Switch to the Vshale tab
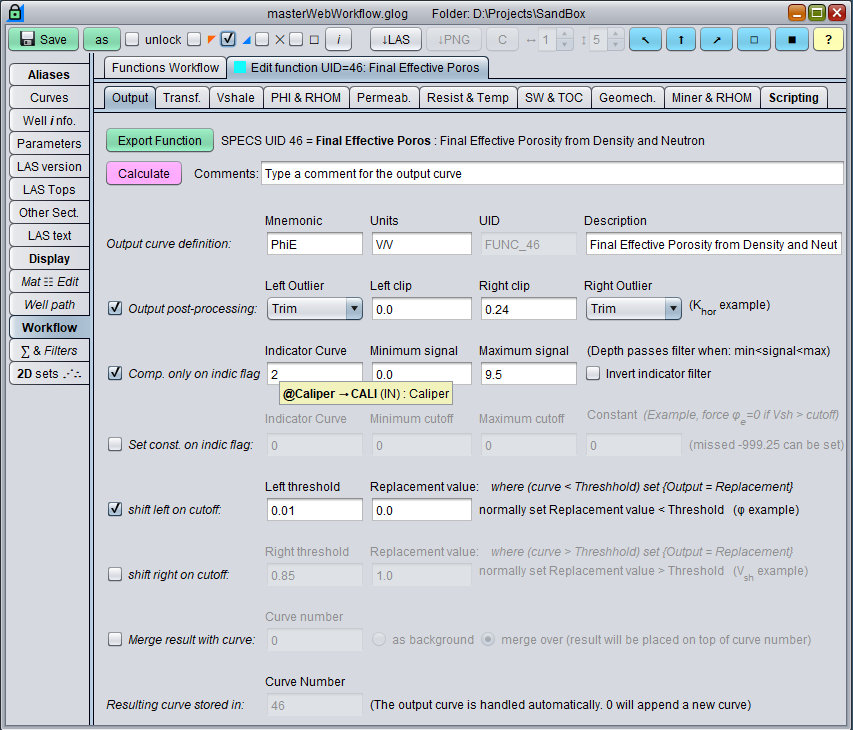This screenshot has height=730, width=853. (x=236, y=97)
